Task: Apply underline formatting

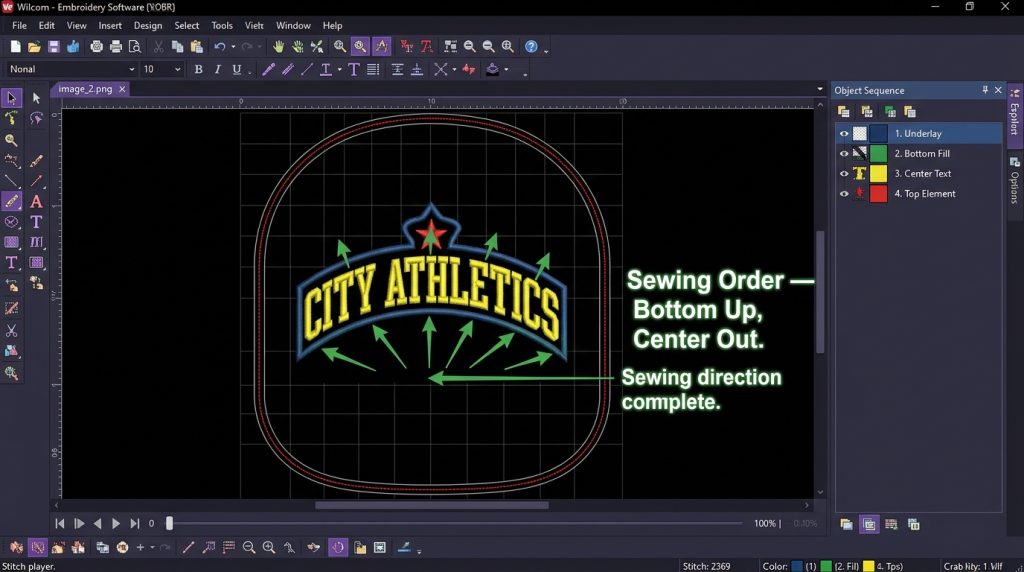Action: click(x=236, y=69)
